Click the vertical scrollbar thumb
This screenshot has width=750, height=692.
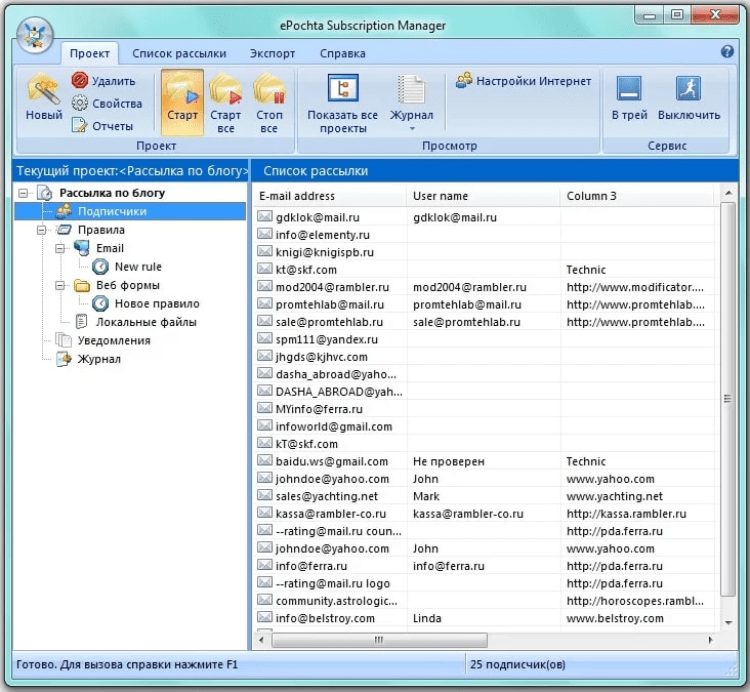click(x=728, y=399)
